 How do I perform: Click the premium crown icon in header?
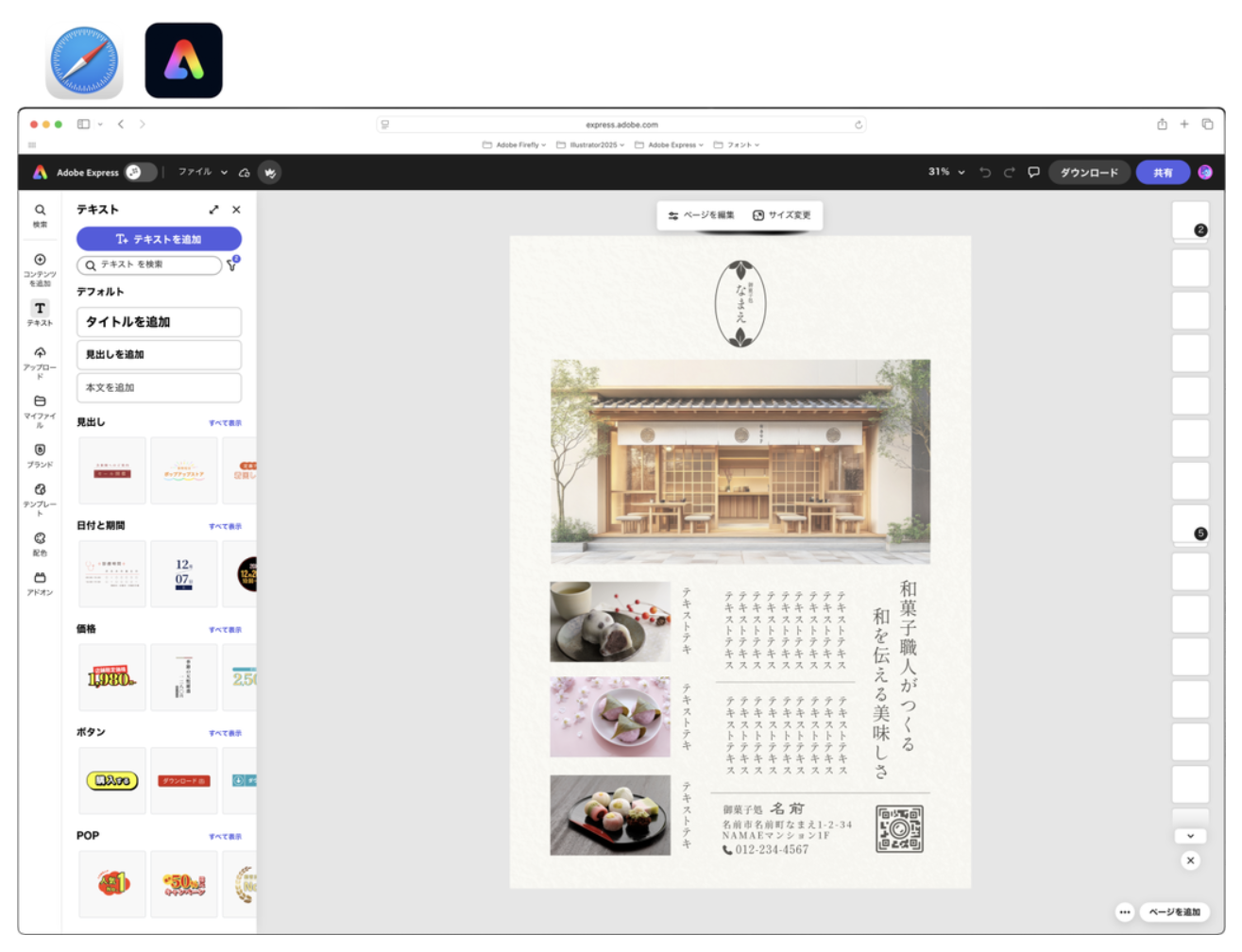click(x=270, y=173)
